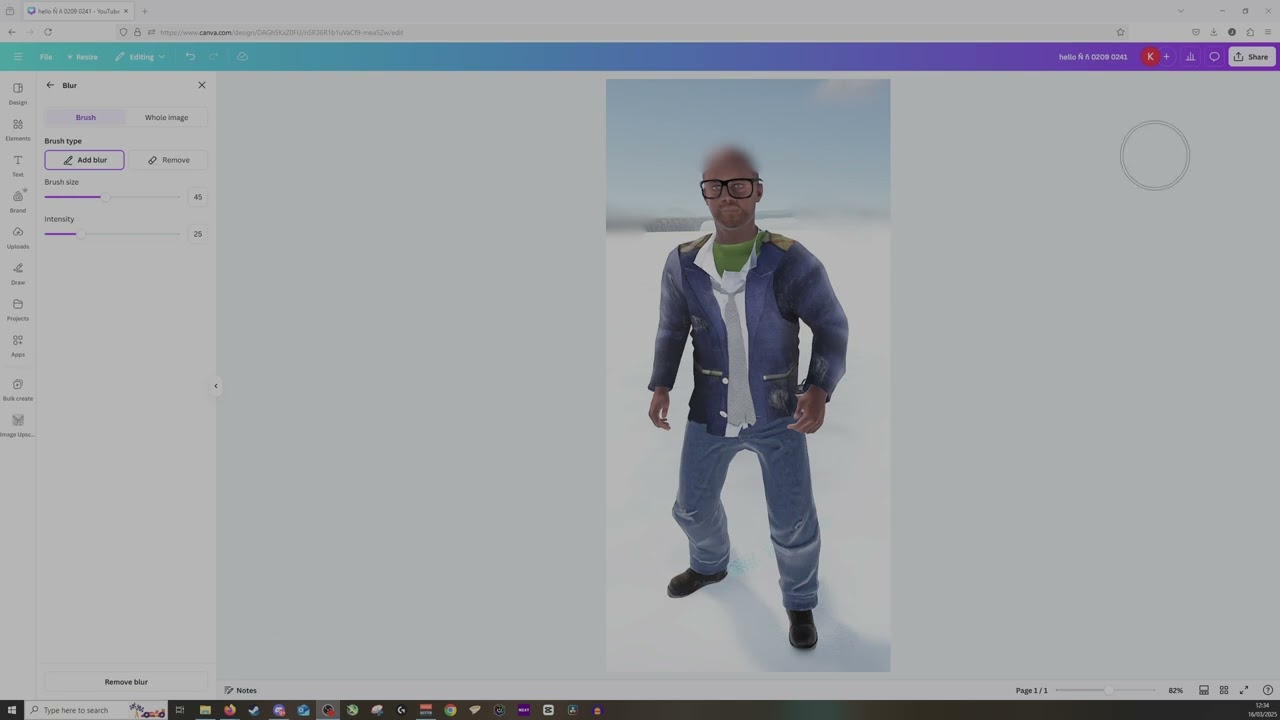The height and width of the screenshot is (720, 1280).
Task: Open the Uploads panel in sidebar
Action: tap(18, 237)
